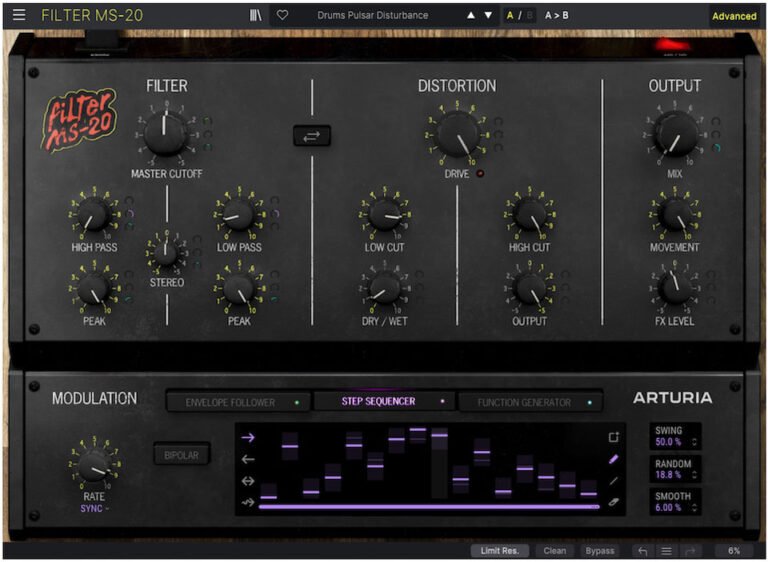Click the sequencer randomize steps icon
The image size is (768, 562).
tap(613, 437)
